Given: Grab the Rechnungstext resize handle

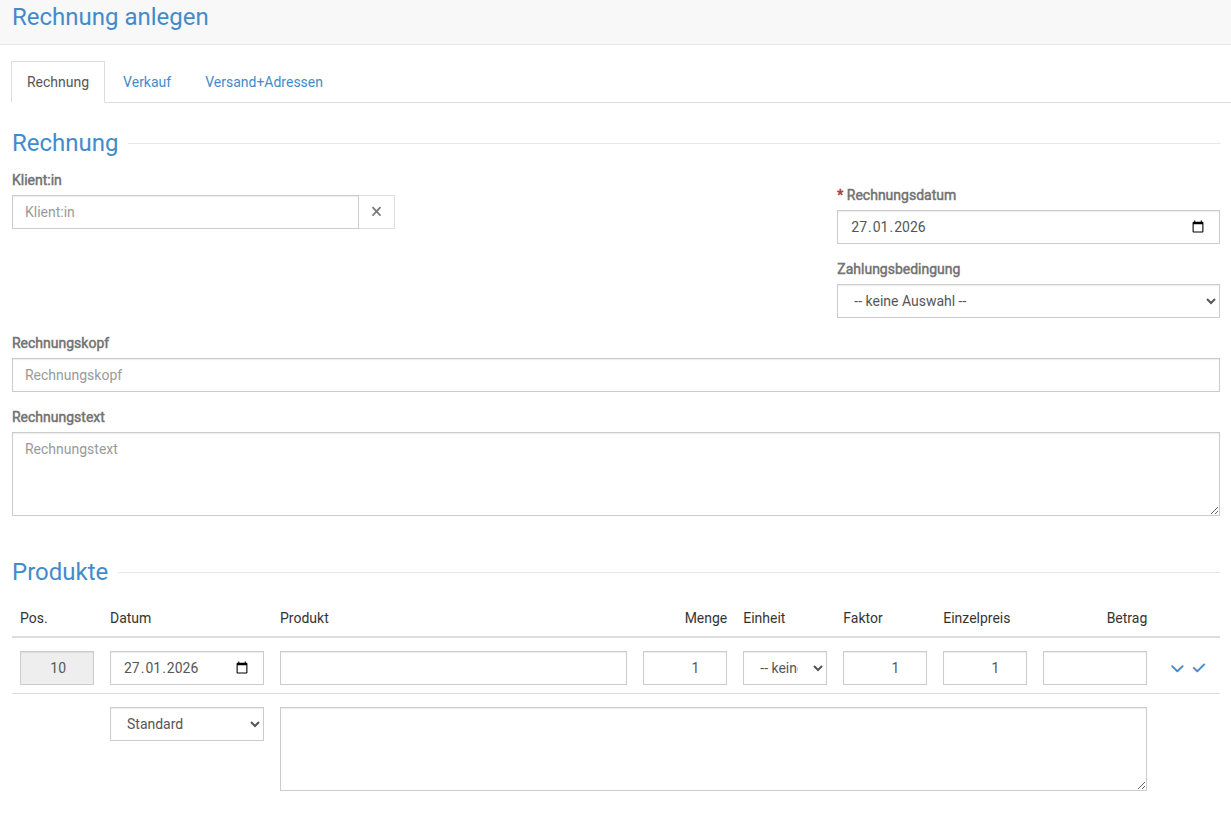Looking at the screenshot, I should pyautogui.click(x=1213, y=510).
